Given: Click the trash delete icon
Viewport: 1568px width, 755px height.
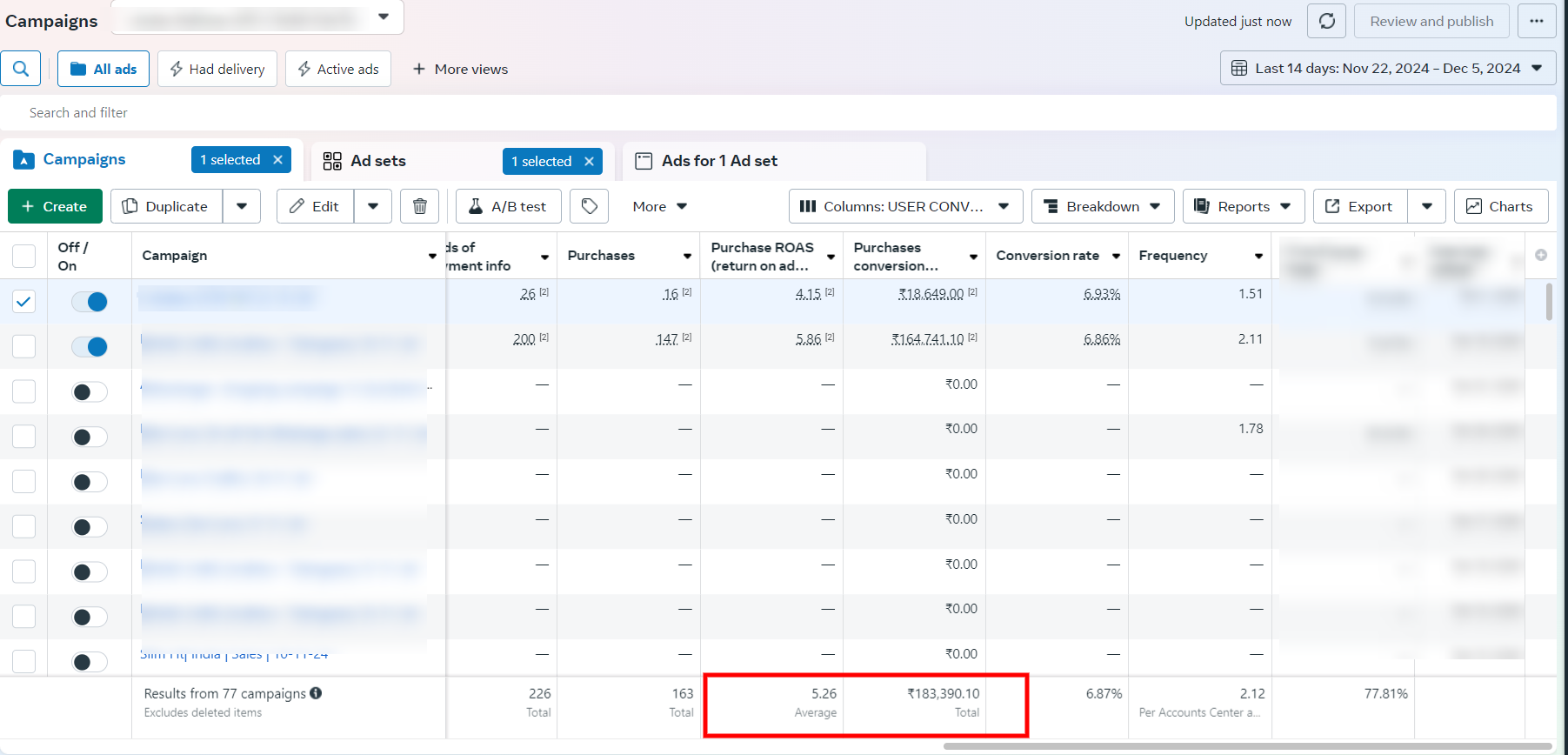Looking at the screenshot, I should (x=419, y=206).
